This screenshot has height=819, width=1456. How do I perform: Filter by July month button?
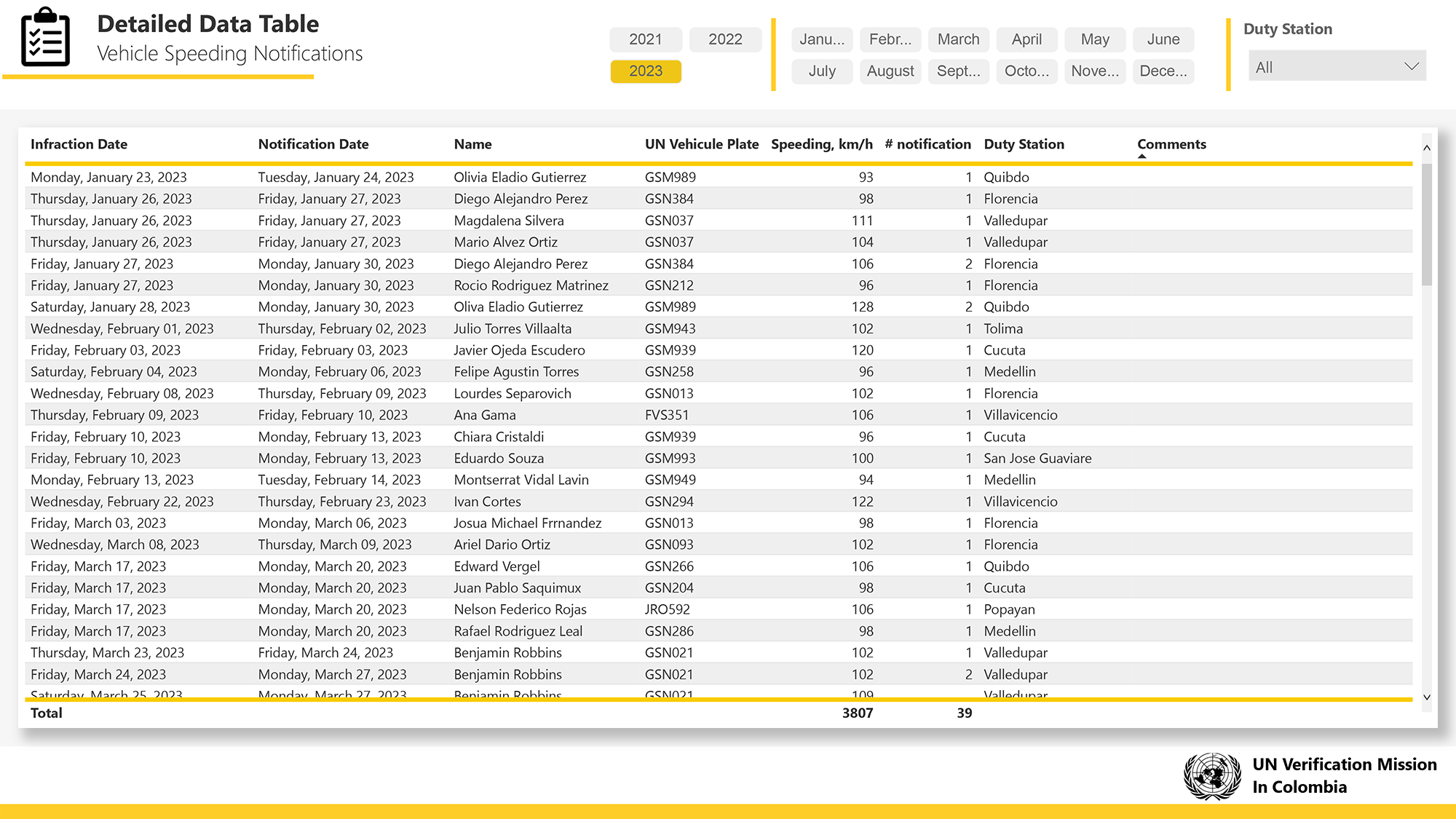tap(822, 71)
